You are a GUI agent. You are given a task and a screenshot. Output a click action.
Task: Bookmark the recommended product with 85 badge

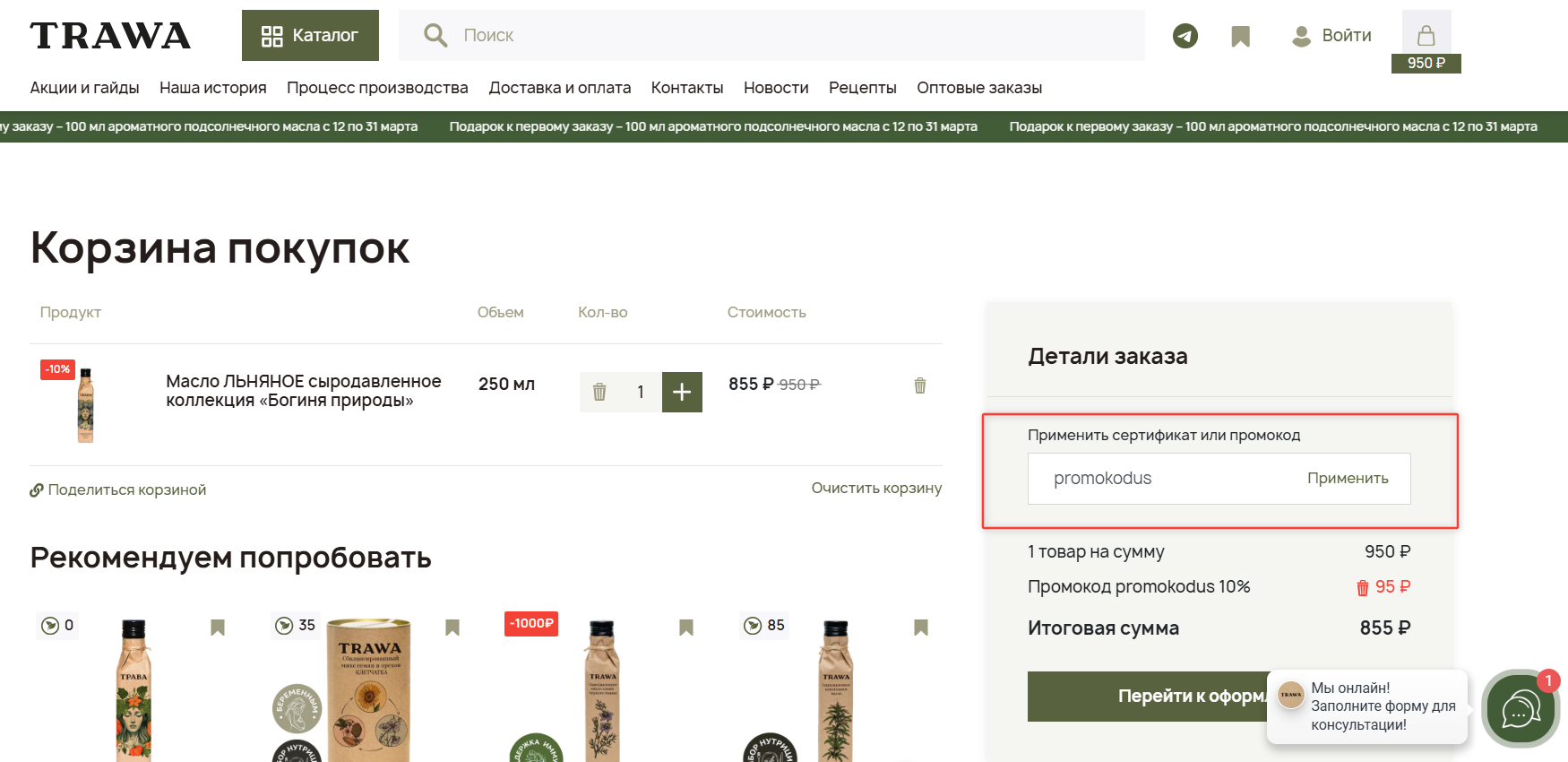[x=921, y=628]
